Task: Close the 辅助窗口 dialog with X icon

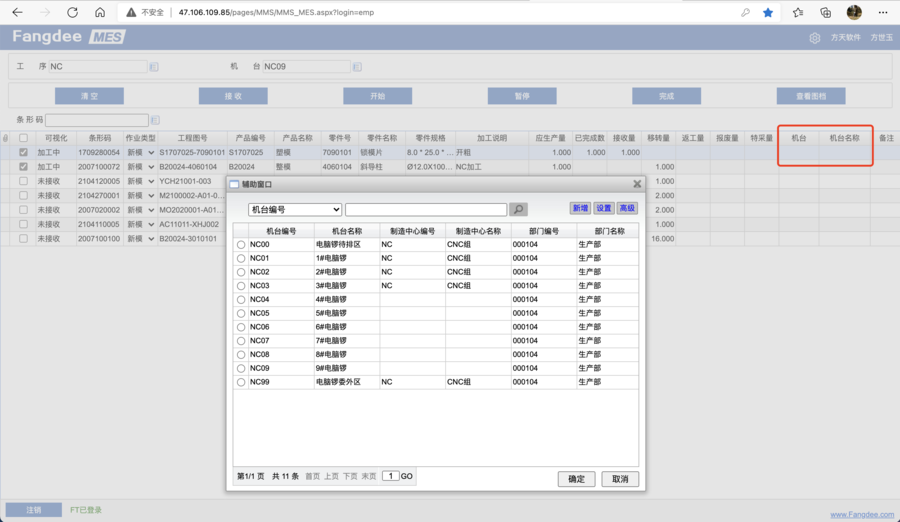Action: [x=637, y=184]
